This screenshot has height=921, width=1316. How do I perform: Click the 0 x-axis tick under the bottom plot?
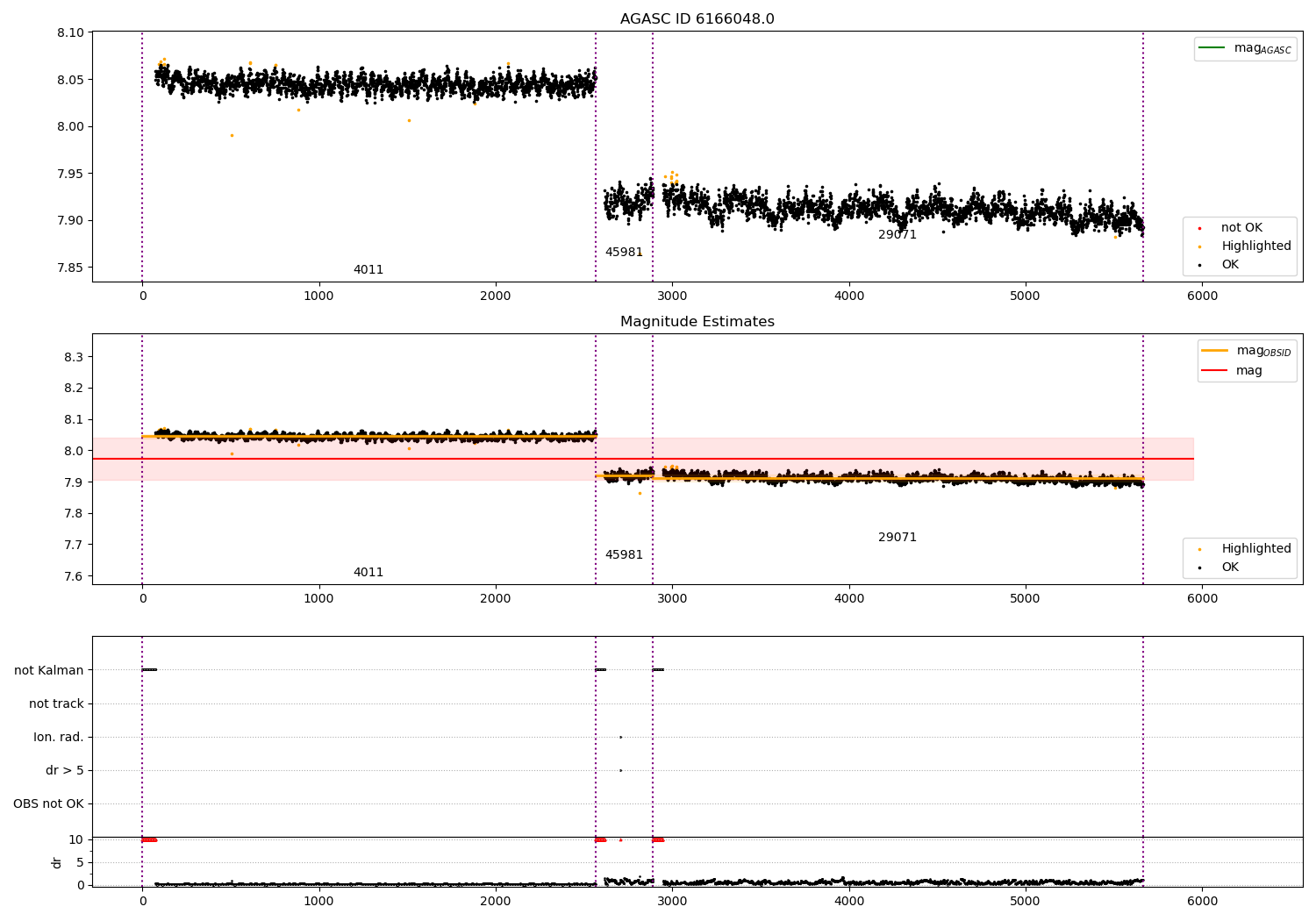142,902
